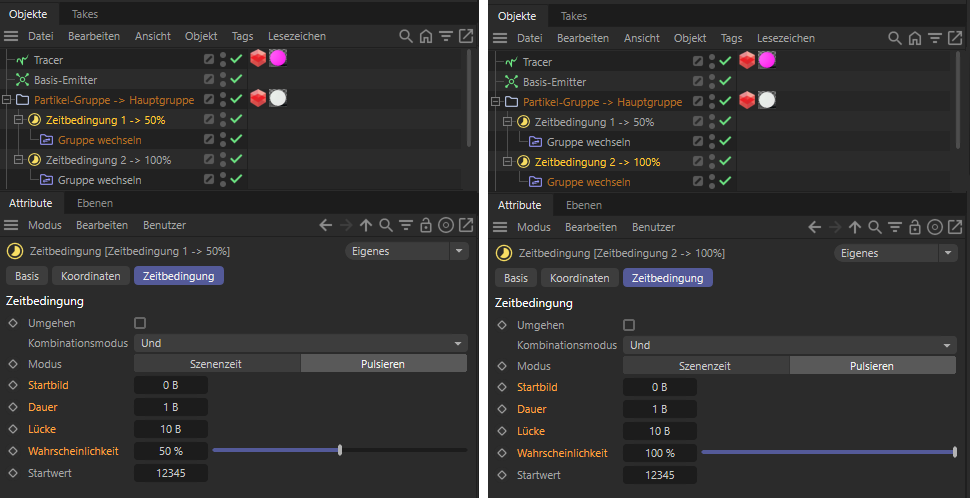Open the Datei menu in the left panel
This screenshot has width=970, height=498.
coord(41,36)
